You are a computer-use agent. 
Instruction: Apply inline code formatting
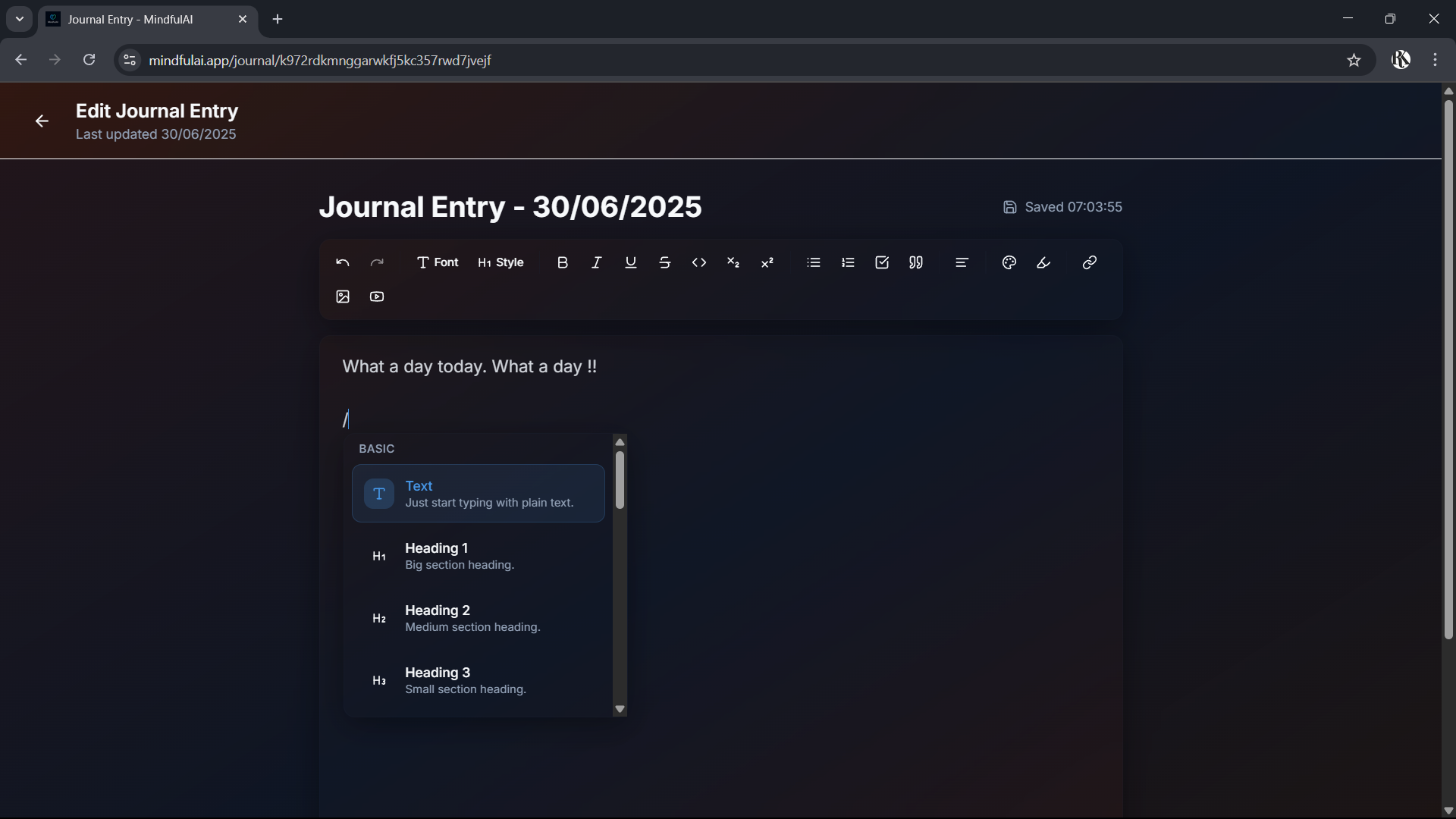click(698, 262)
